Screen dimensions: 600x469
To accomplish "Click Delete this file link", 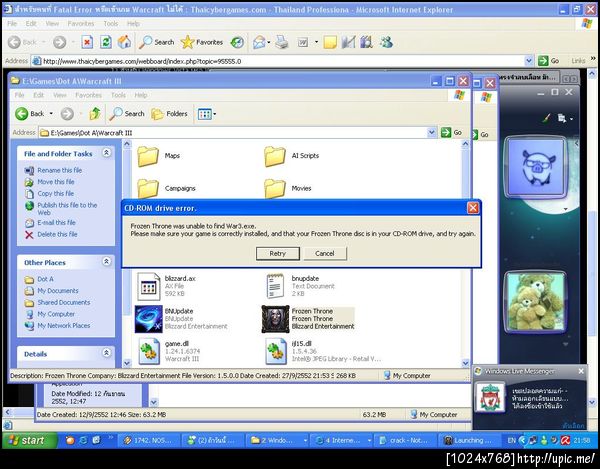I will click(57, 234).
